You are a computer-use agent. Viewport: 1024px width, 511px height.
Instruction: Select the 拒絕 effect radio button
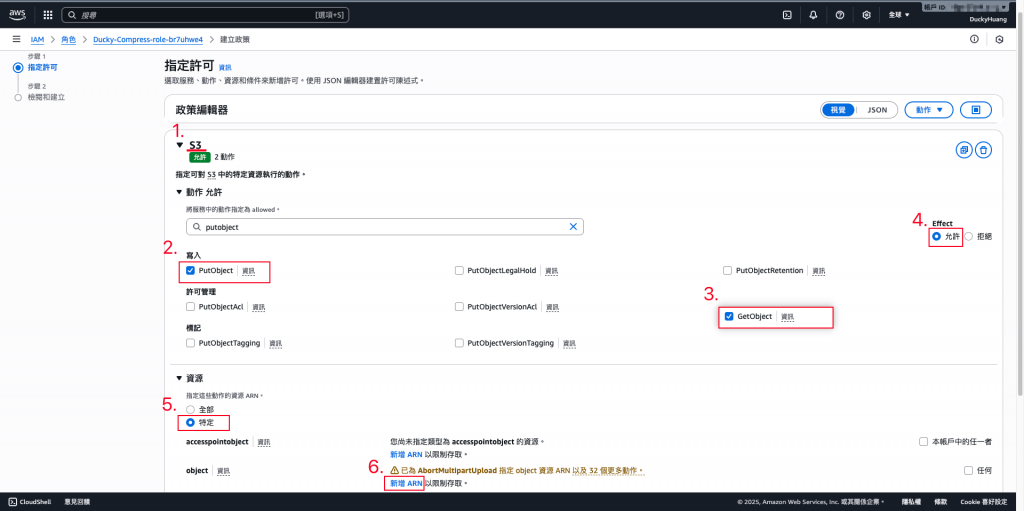pos(968,237)
